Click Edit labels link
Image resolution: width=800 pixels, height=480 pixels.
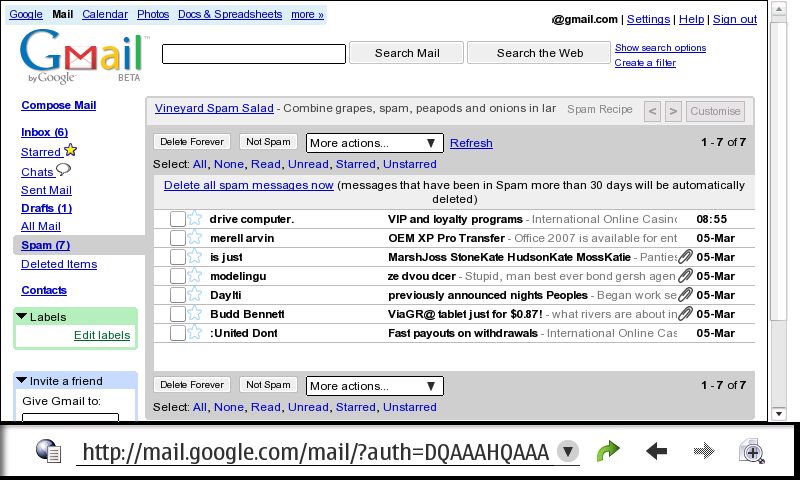102,335
